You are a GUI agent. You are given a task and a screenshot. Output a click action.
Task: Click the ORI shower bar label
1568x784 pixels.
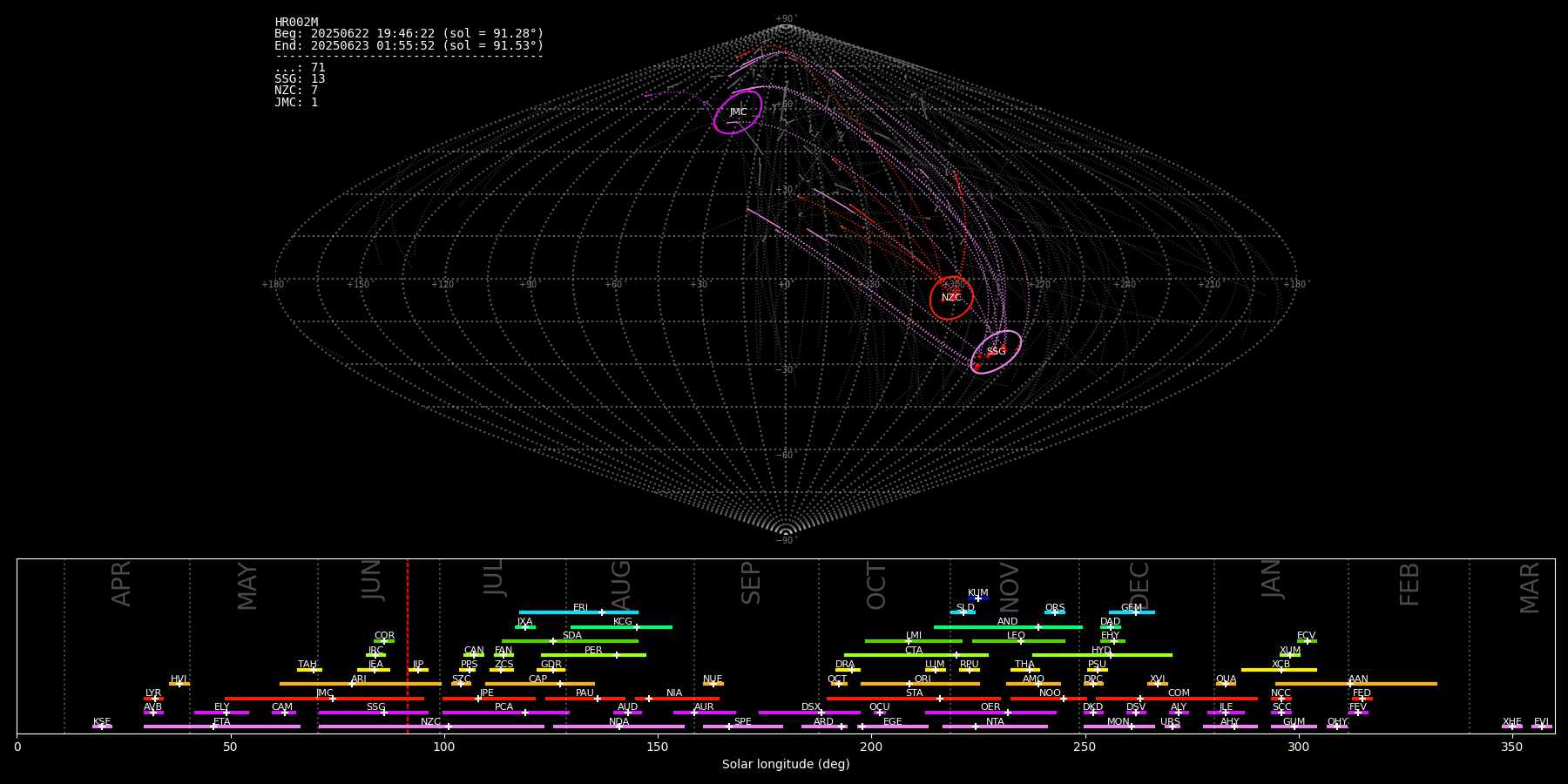(x=923, y=679)
